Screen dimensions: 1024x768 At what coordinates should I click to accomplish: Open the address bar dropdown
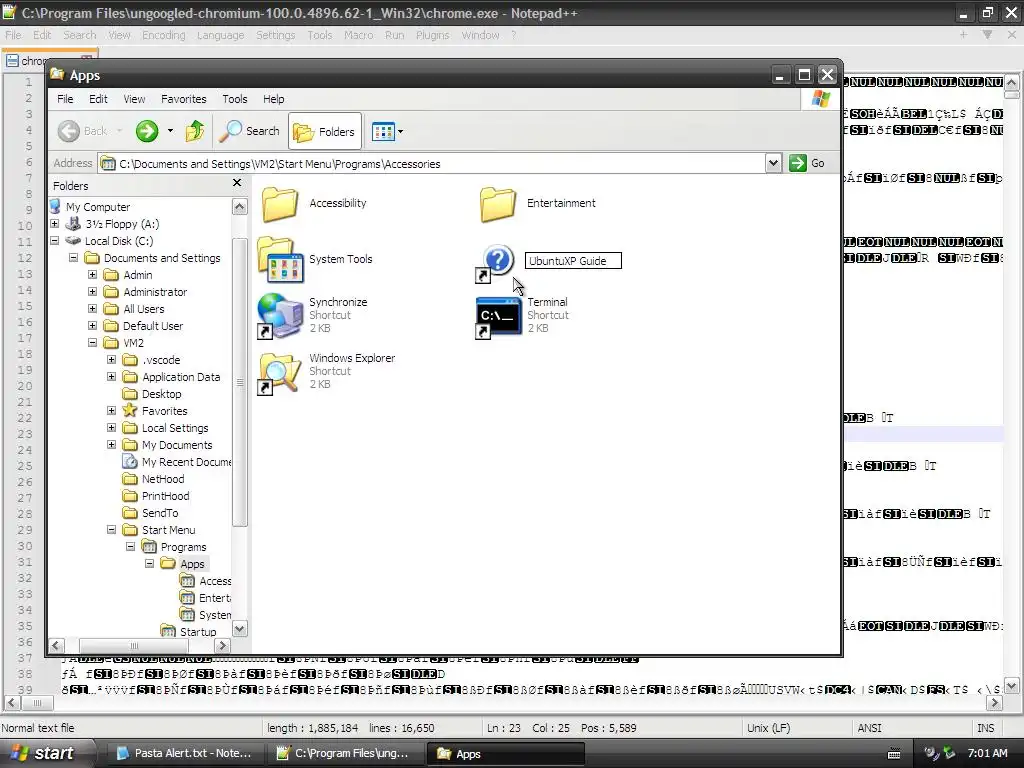[x=773, y=163]
